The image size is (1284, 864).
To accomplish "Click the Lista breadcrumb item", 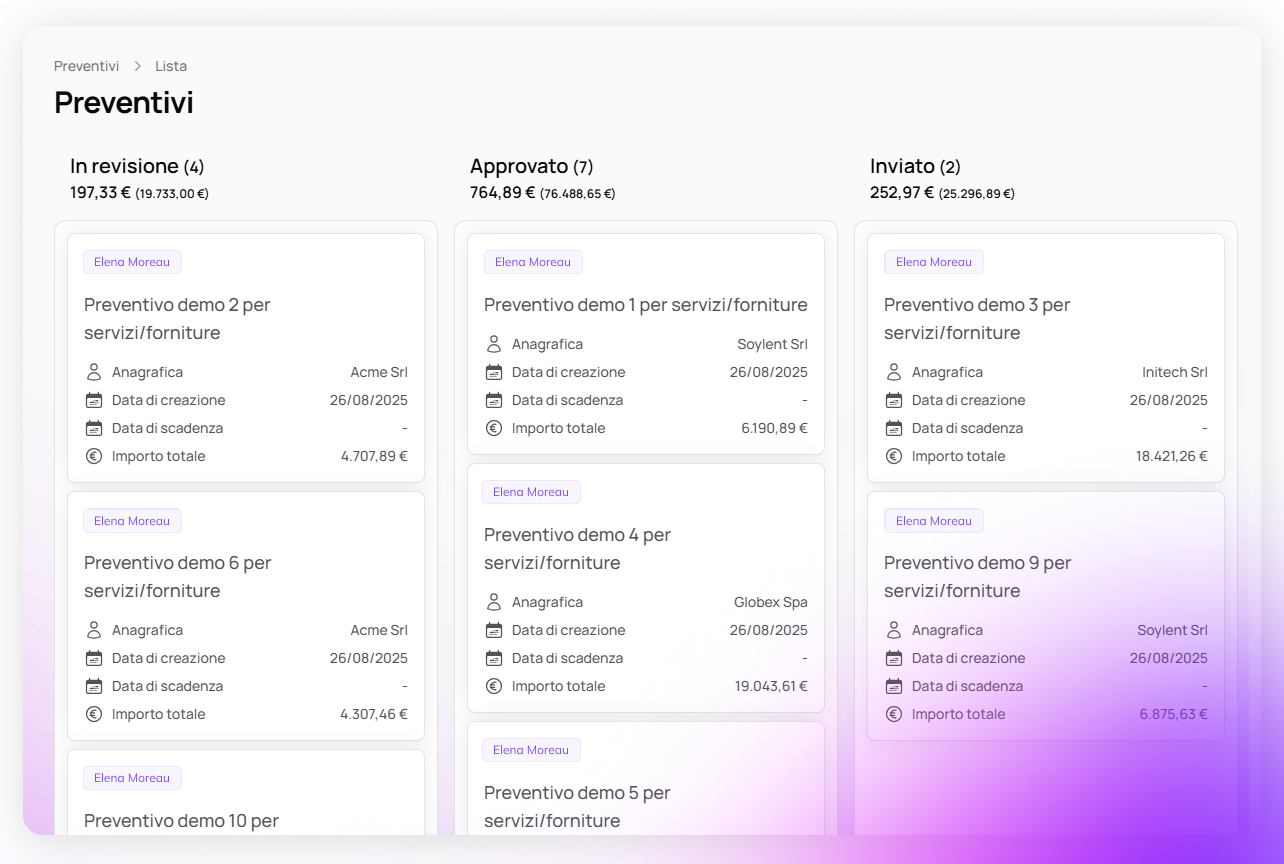I will click(171, 66).
